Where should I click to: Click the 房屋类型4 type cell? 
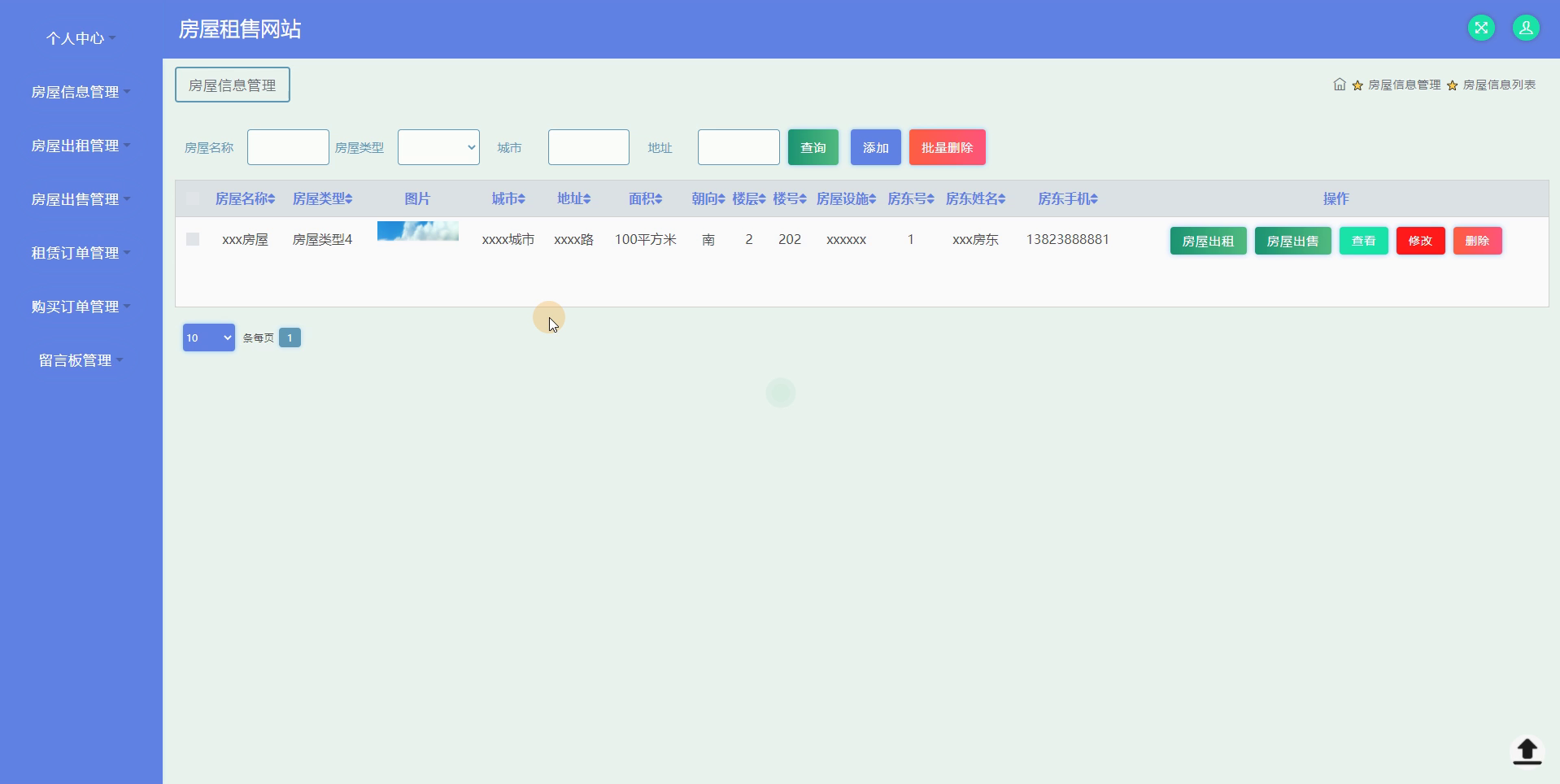tap(322, 239)
